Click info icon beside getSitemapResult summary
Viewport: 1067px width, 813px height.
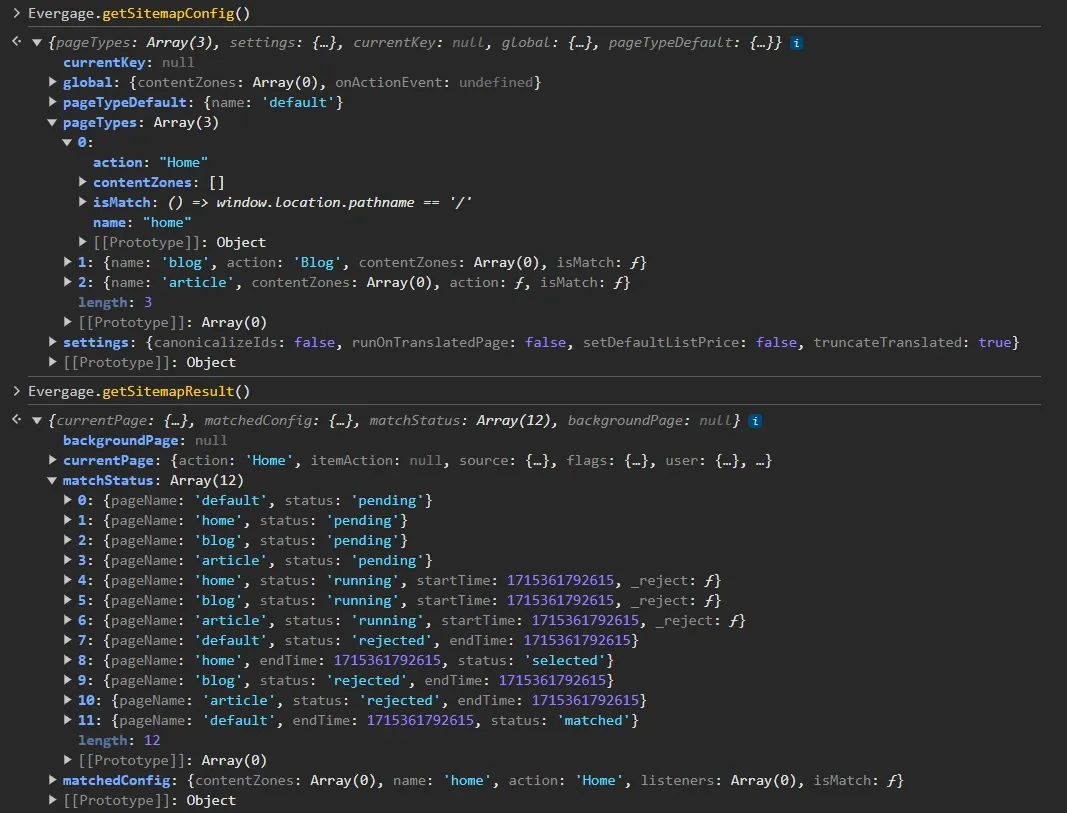pos(755,421)
